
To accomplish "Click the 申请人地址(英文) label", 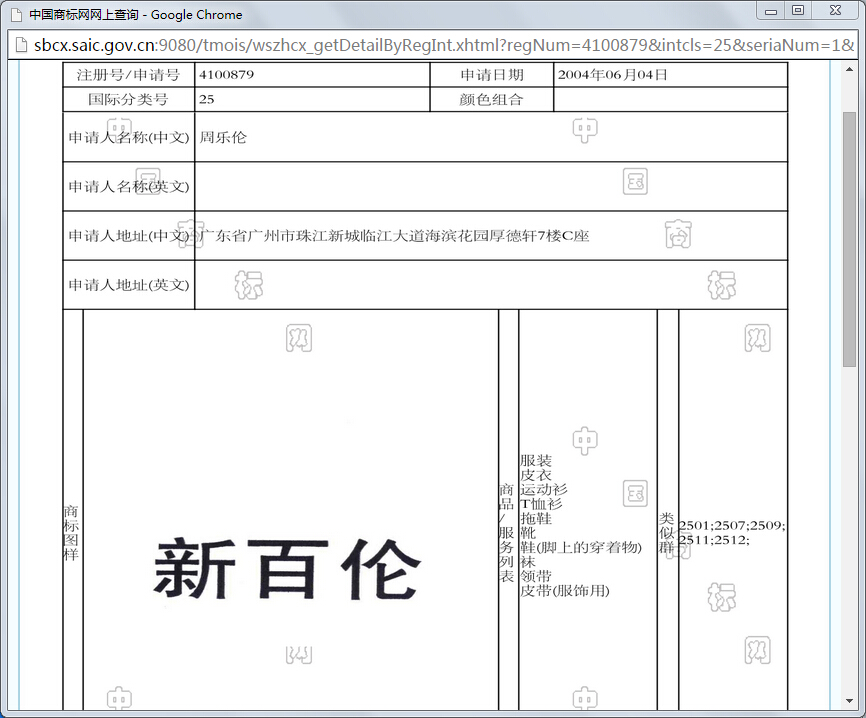I will pos(129,285).
